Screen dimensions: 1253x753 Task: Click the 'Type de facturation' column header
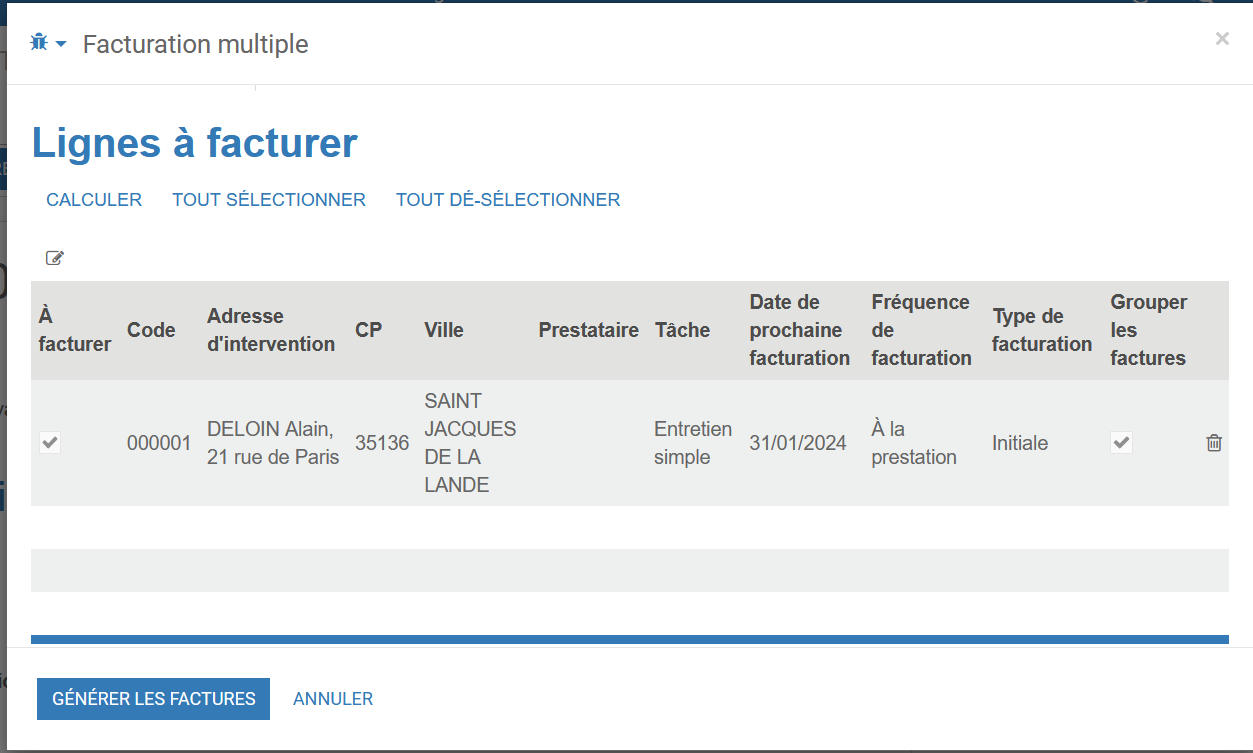coord(1042,330)
